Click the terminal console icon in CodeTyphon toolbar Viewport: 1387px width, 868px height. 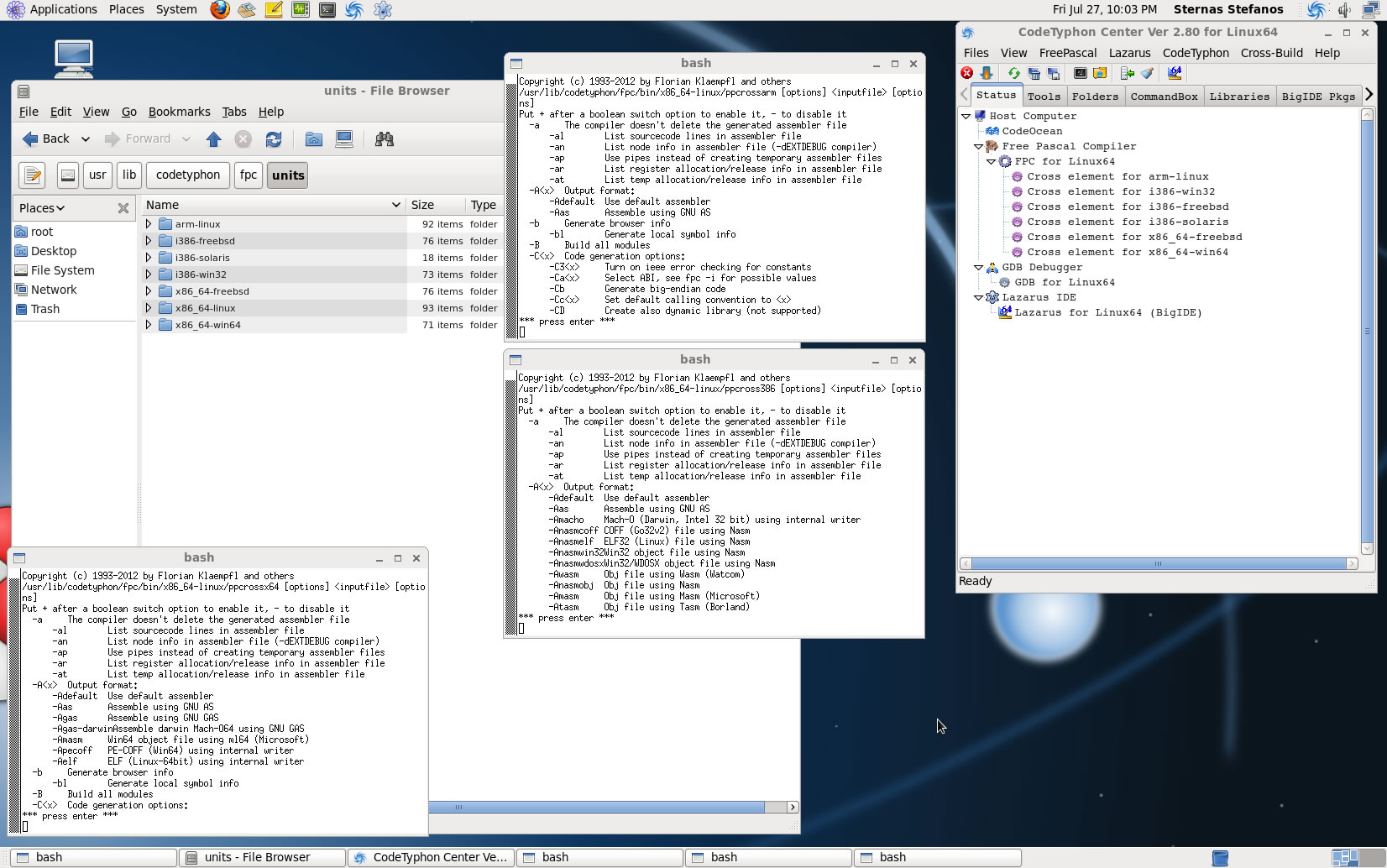coord(1081,73)
